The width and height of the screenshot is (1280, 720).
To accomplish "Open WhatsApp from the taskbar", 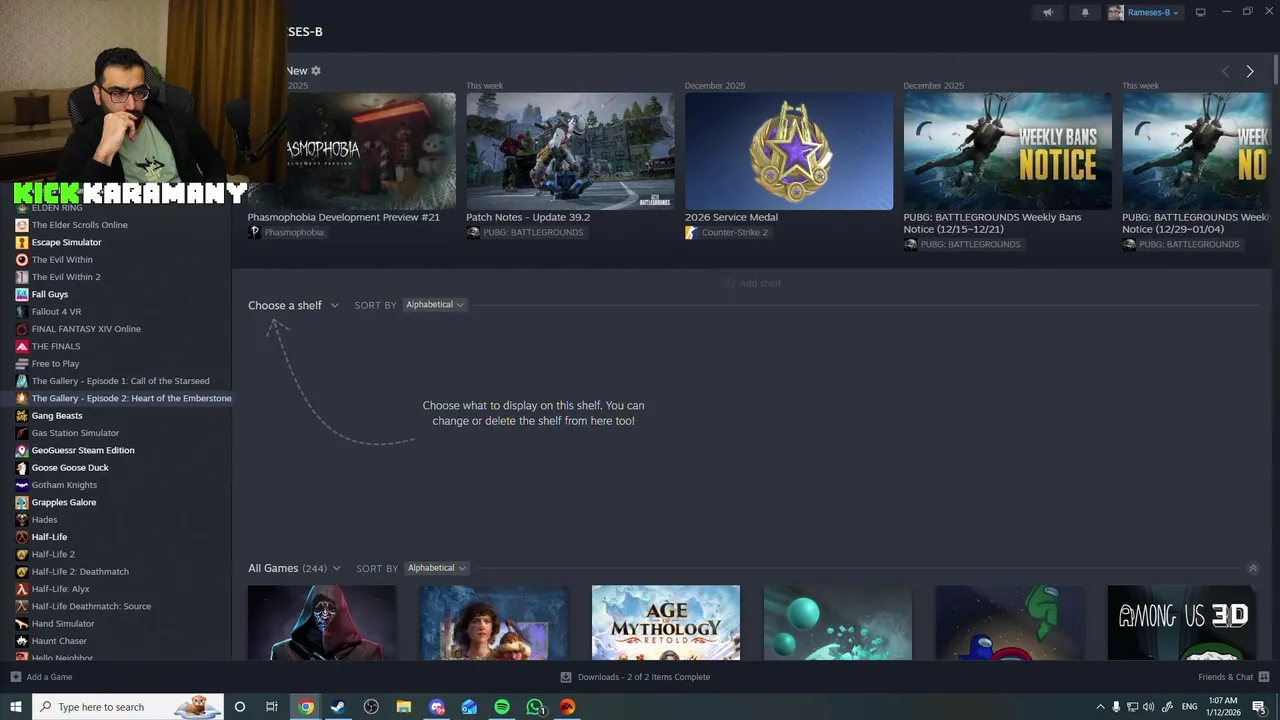I will 535,707.
